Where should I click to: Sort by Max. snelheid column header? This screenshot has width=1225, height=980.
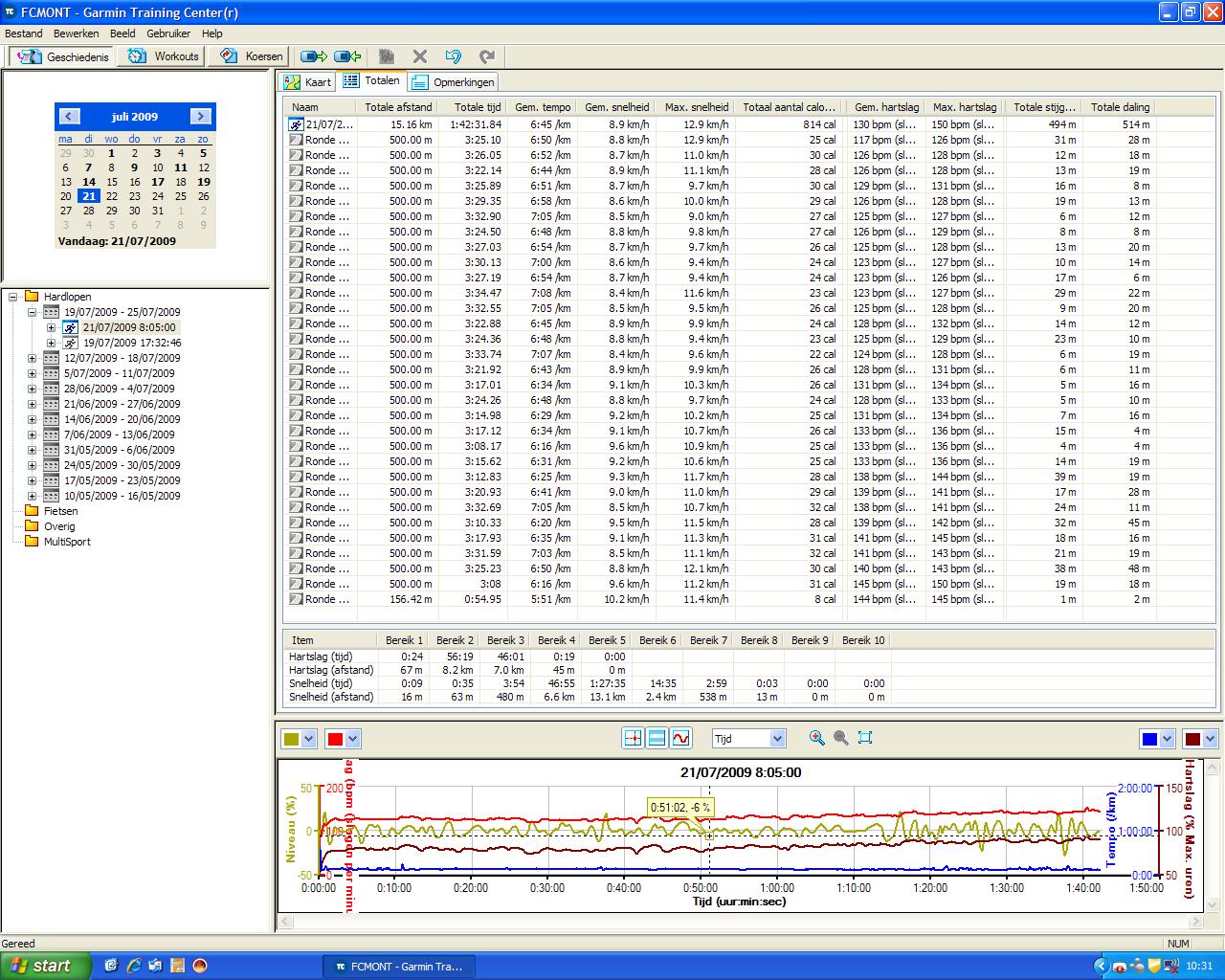pyautogui.click(x=696, y=107)
